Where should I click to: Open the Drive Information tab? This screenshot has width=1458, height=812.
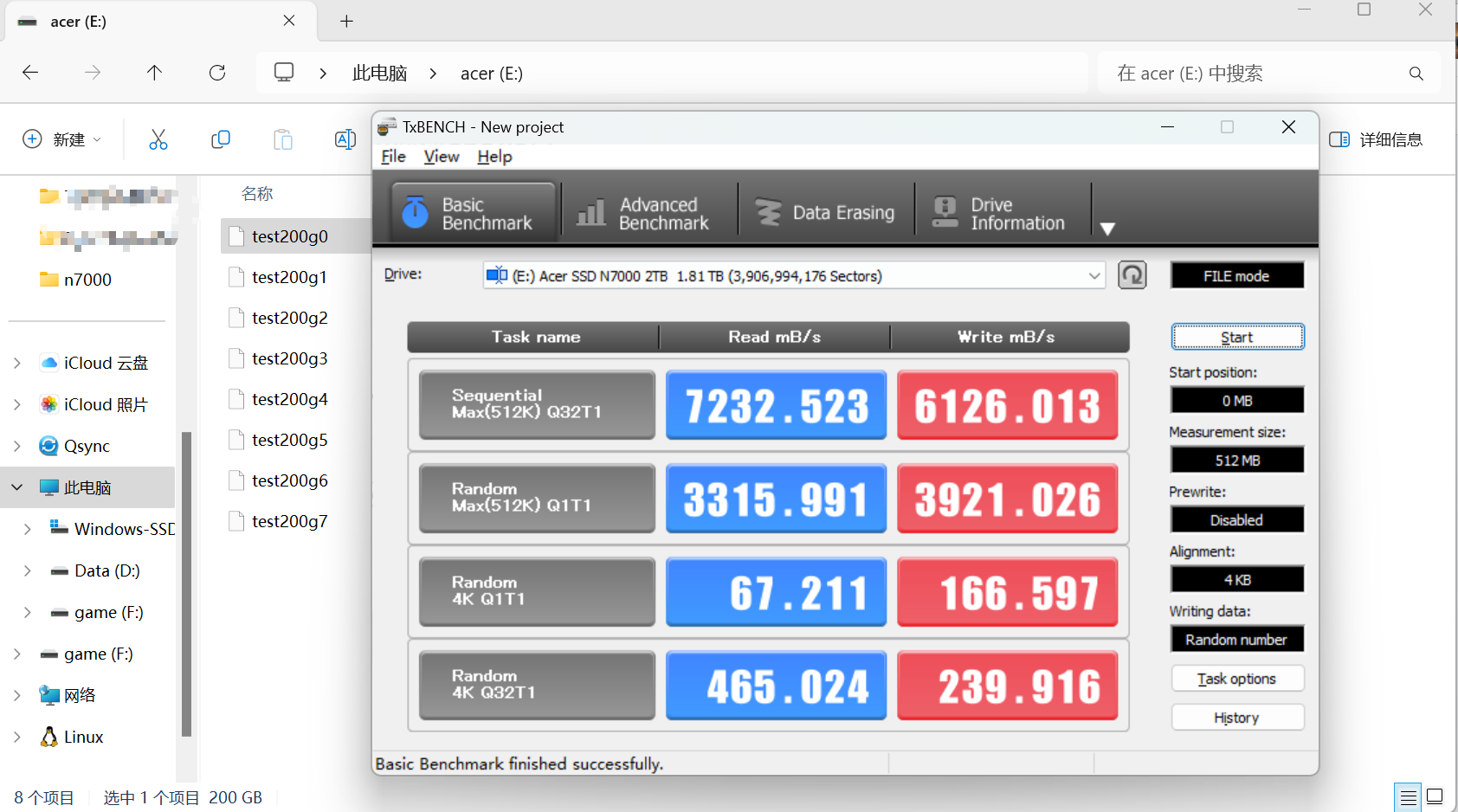1003,213
